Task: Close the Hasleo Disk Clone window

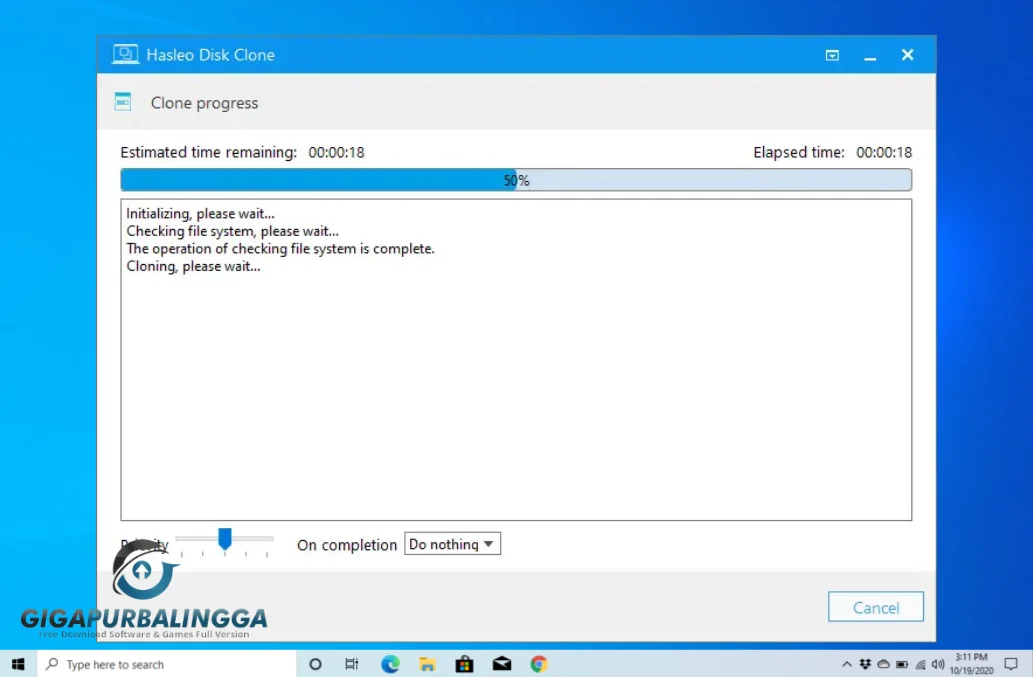Action: coord(907,55)
